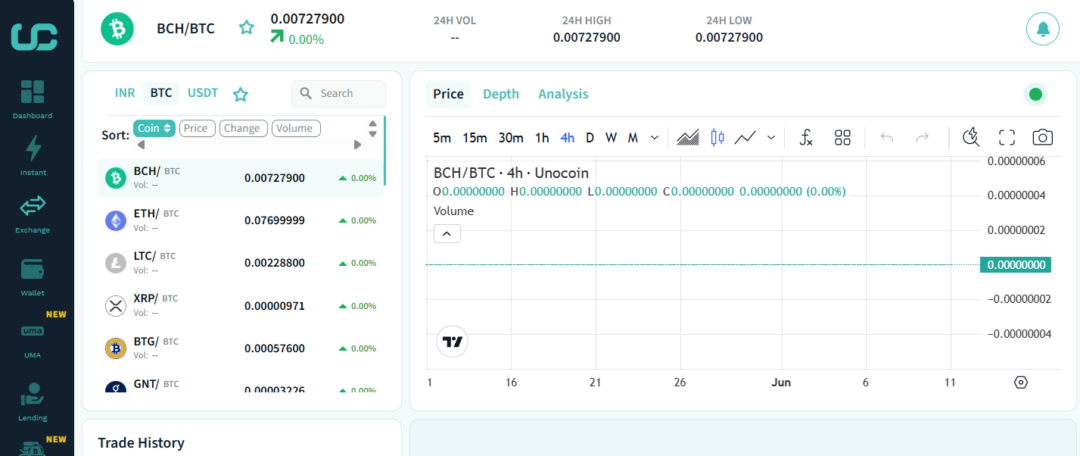The width and height of the screenshot is (1080, 456).
Task: Open chart settings hexagon icon
Action: (x=1021, y=382)
